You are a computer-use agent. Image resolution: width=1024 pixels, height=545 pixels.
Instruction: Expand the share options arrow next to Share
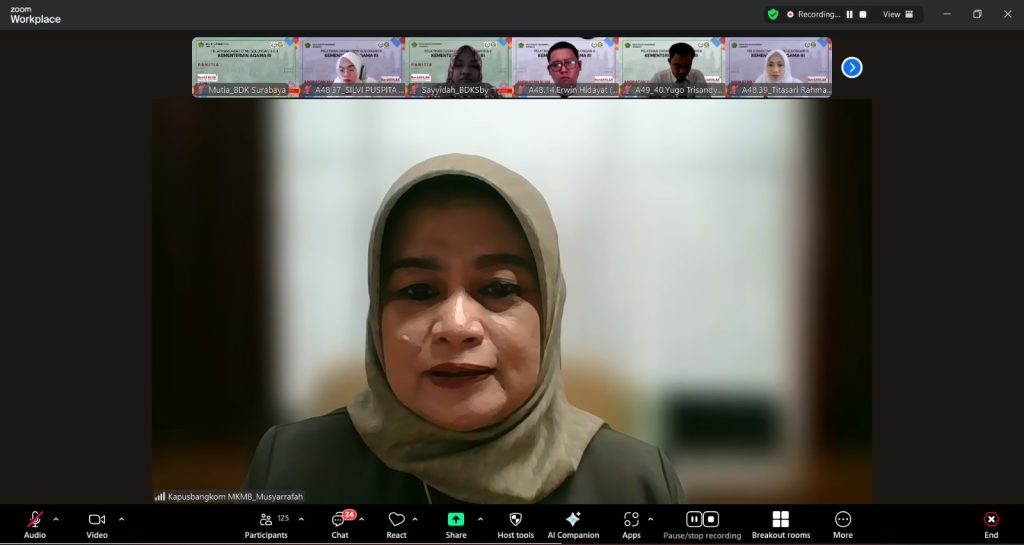tap(480, 519)
